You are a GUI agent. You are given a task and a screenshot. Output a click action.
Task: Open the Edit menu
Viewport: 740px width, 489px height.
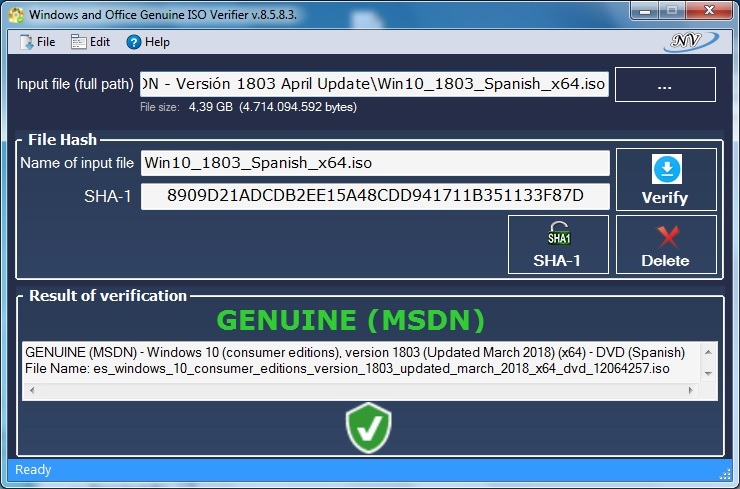tap(91, 42)
